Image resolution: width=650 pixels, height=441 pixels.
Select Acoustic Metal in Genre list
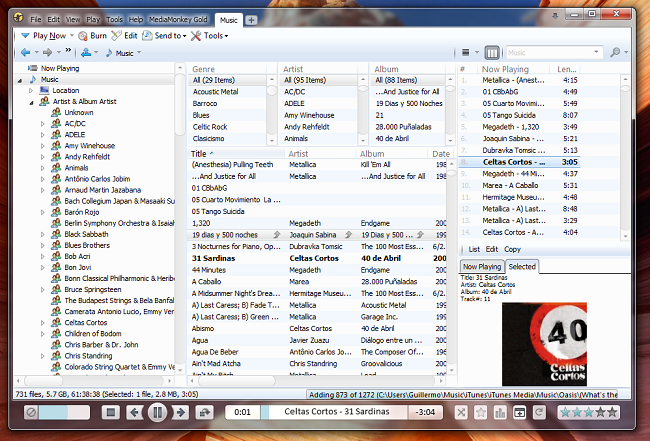[x=227, y=92]
